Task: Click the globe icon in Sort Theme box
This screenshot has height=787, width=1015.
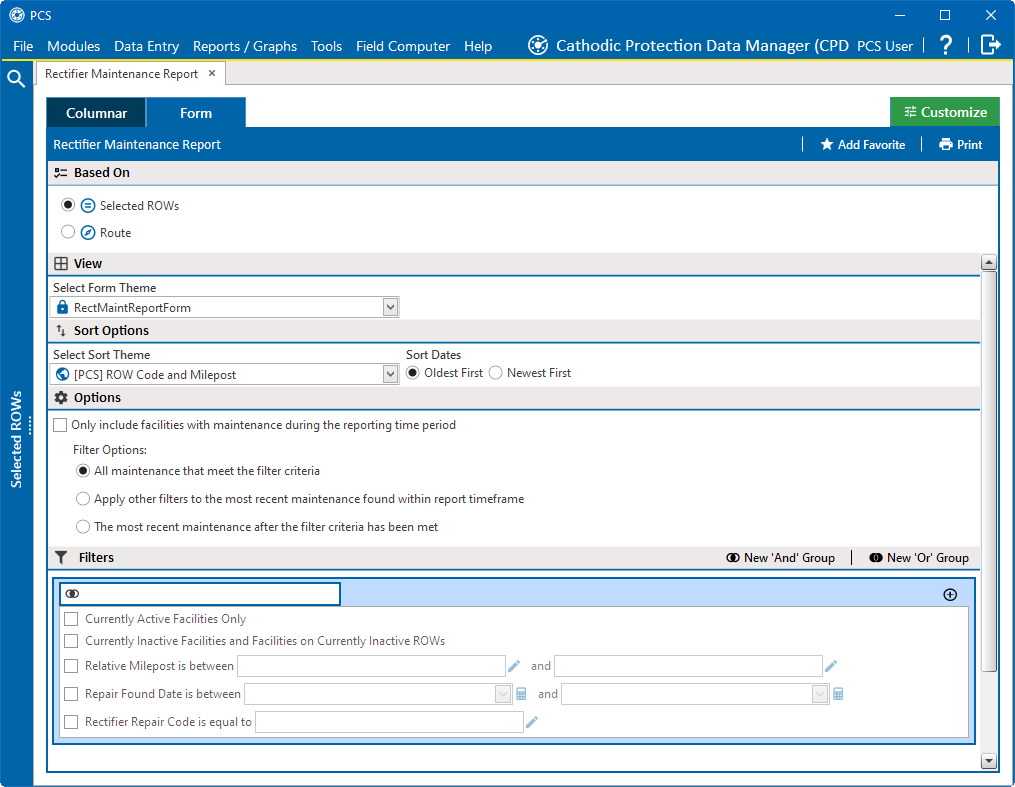Action: pos(63,374)
